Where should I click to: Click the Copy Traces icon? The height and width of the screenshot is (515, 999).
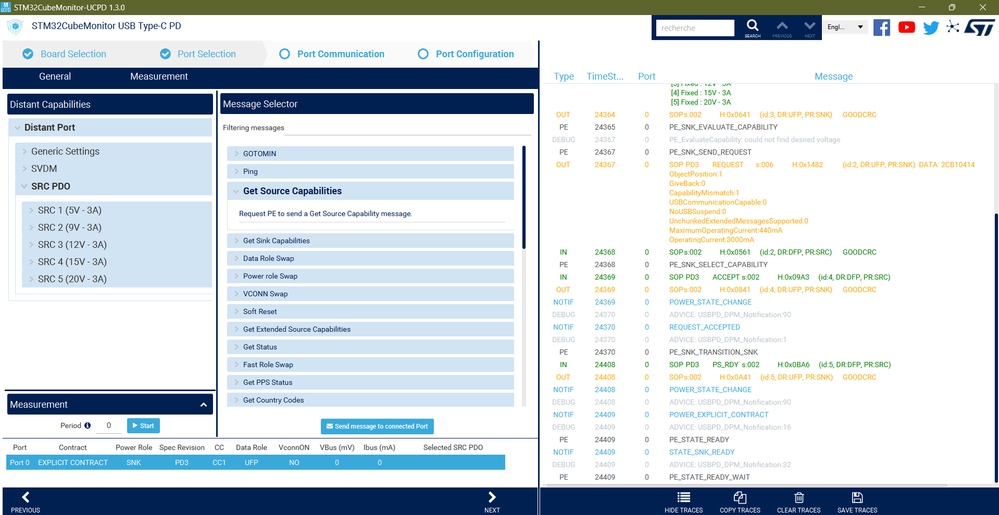point(740,498)
